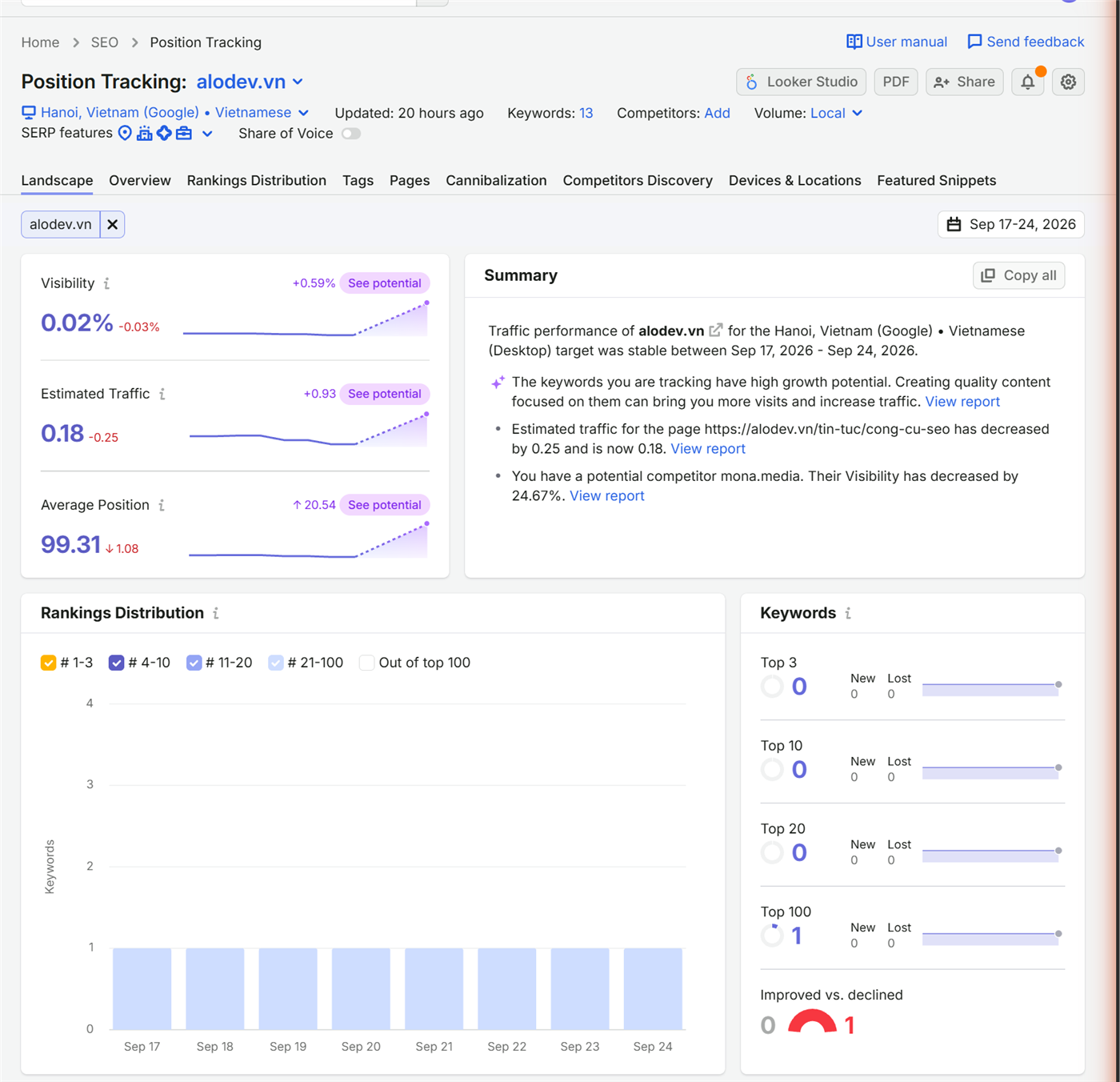The height and width of the screenshot is (1082, 1120).
Task: Select the Landscape tab
Action: coord(57,181)
